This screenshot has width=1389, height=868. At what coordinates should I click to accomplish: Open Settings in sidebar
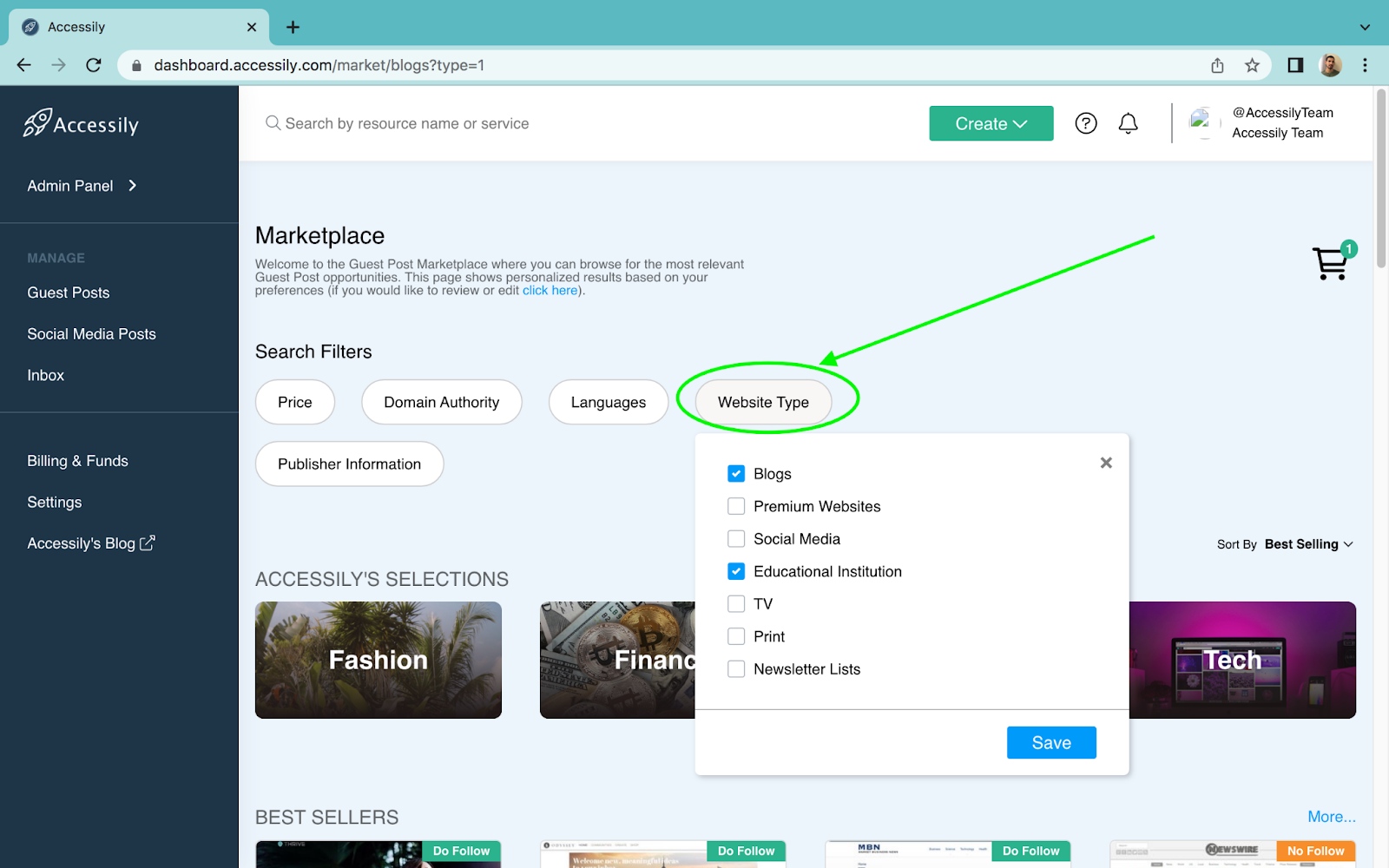click(55, 502)
